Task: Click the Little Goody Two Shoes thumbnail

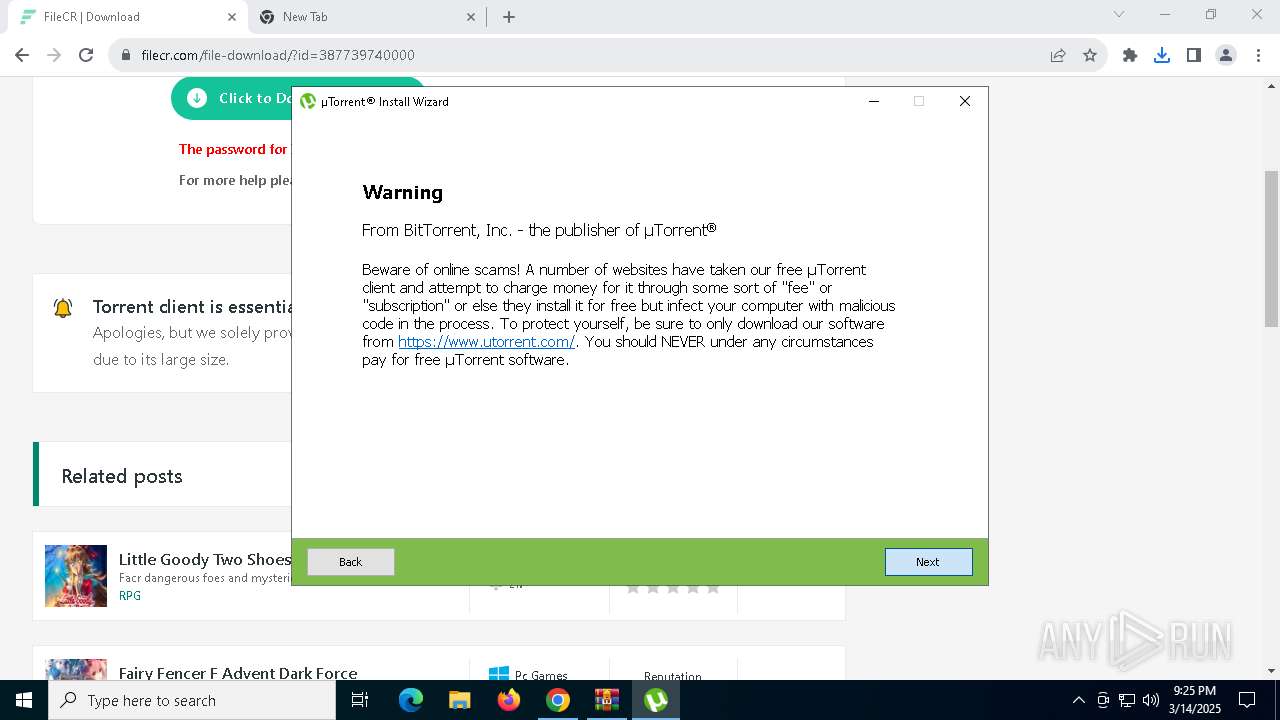Action: (76, 576)
